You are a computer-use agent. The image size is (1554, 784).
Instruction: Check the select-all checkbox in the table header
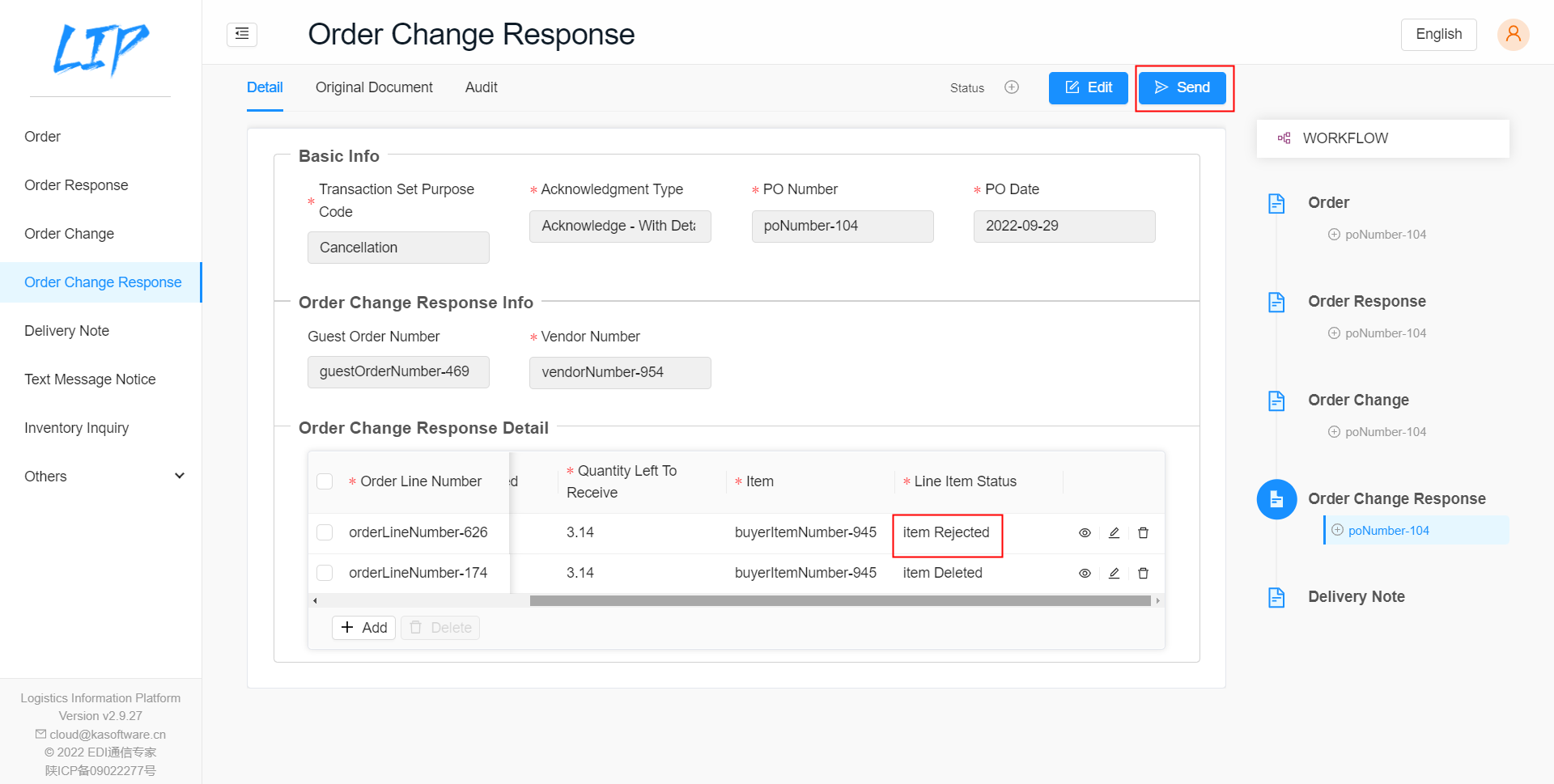[x=325, y=481]
